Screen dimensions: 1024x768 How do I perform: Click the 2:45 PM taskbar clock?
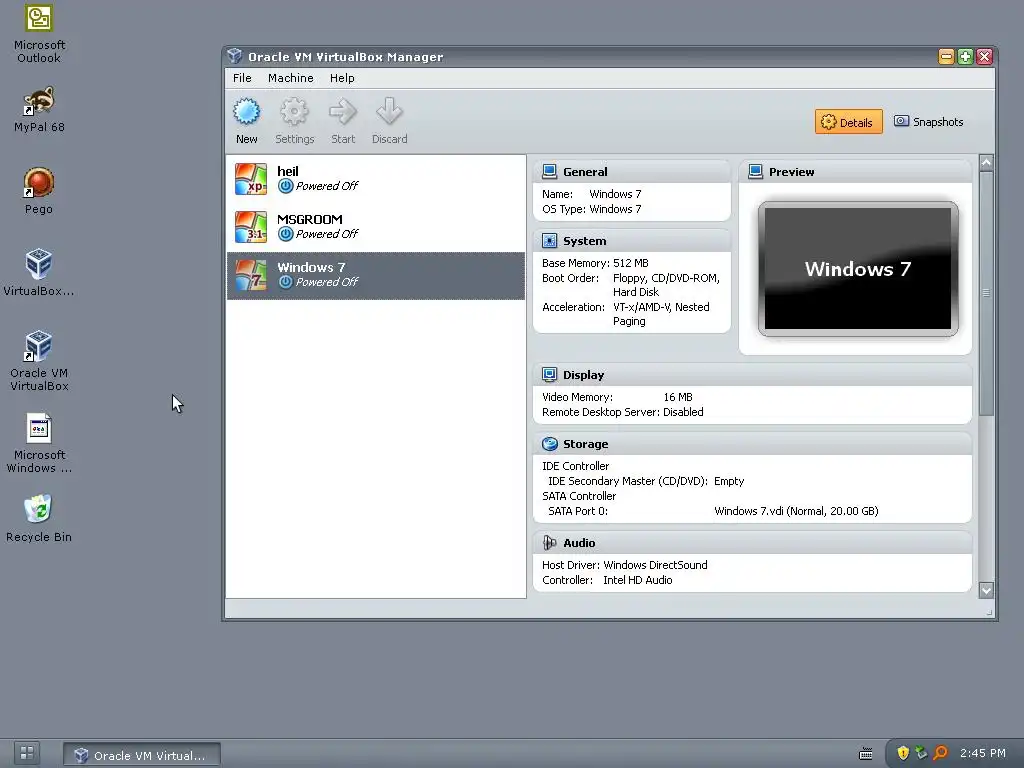point(982,753)
